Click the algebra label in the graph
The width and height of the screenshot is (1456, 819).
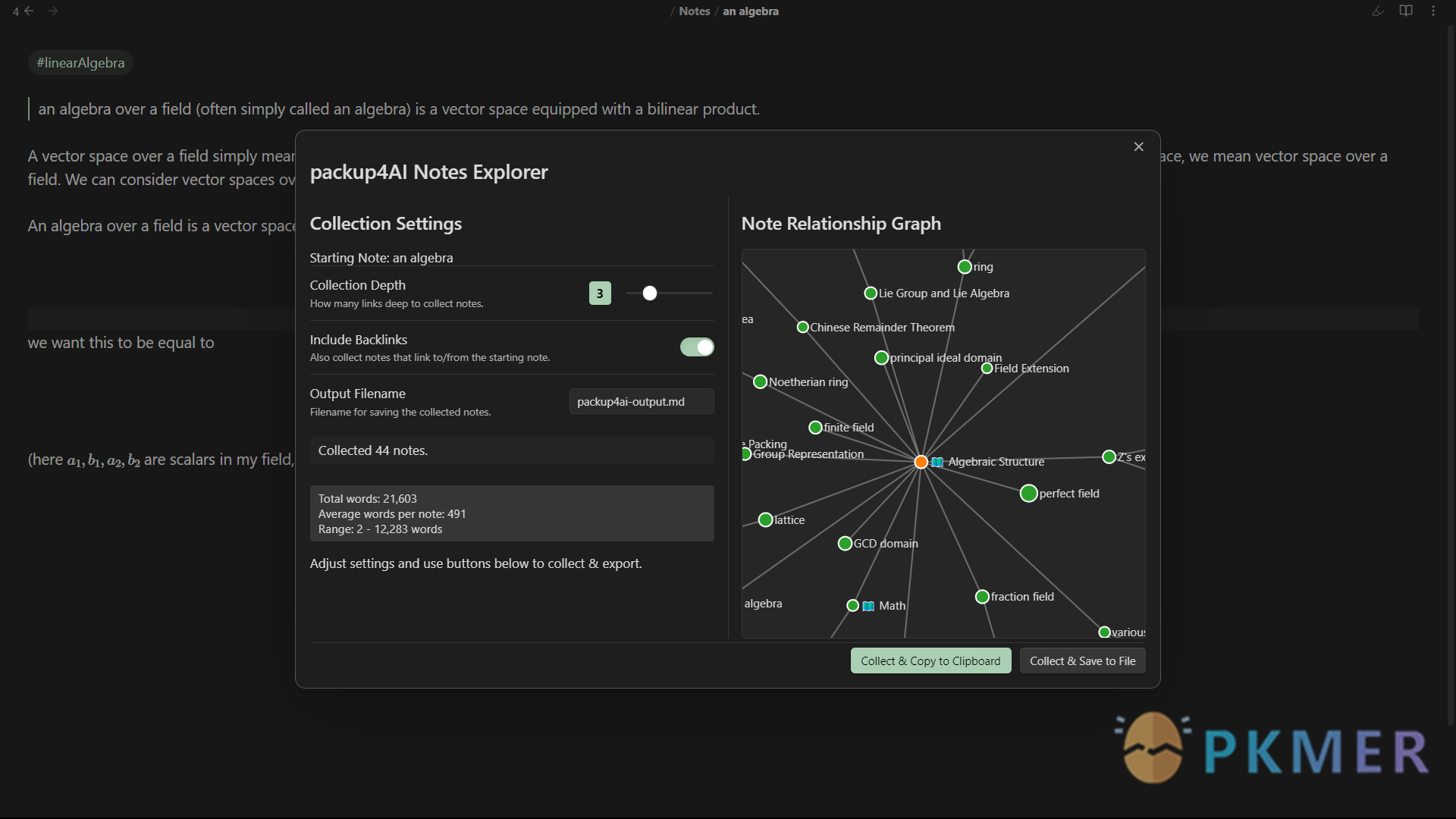[x=763, y=604]
